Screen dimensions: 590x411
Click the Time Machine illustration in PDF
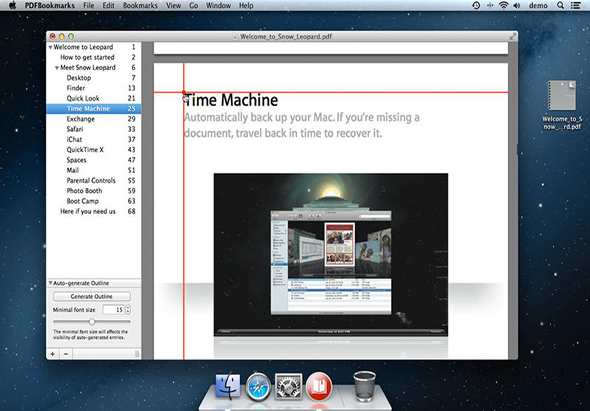[x=331, y=255]
